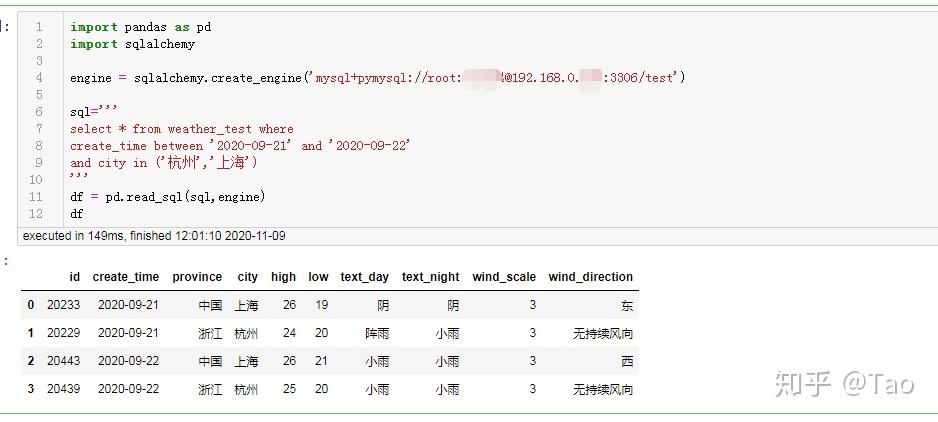The height and width of the screenshot is (422, 938).
Task: Click the create_engine connection string line
Action: point(377,78)
